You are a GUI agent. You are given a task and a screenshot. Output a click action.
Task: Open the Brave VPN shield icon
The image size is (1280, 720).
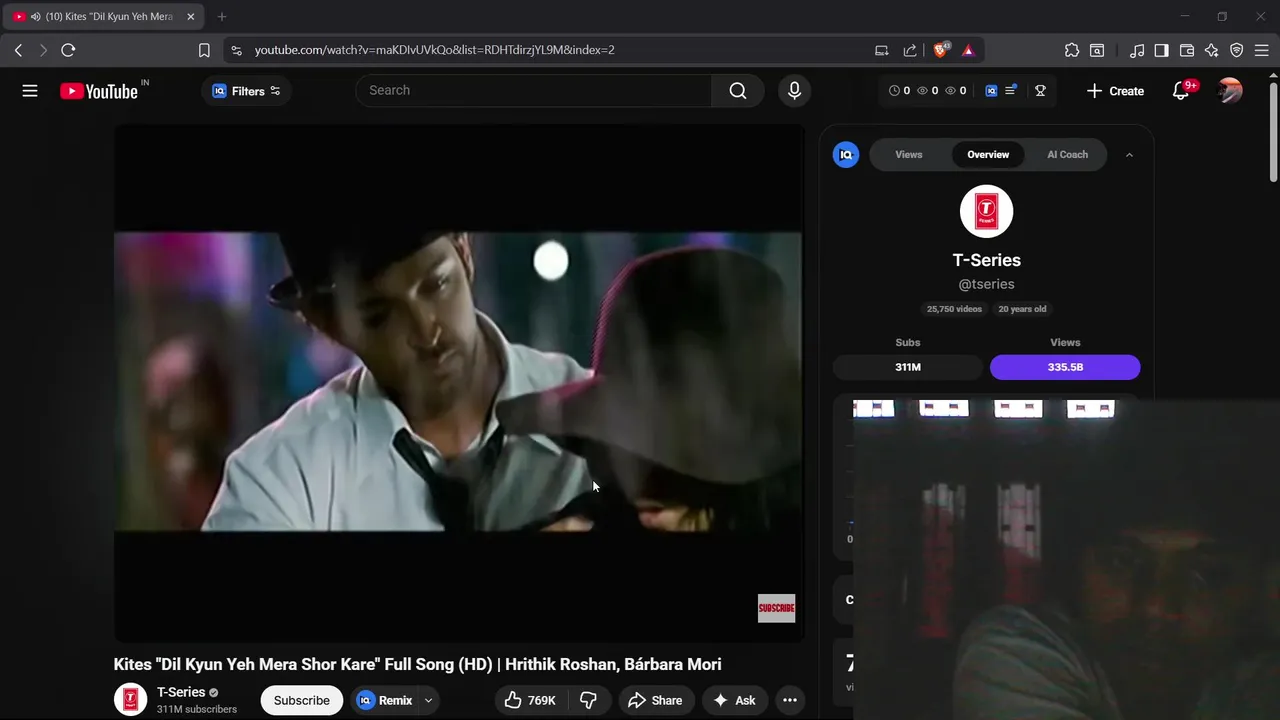(1237, 50)
